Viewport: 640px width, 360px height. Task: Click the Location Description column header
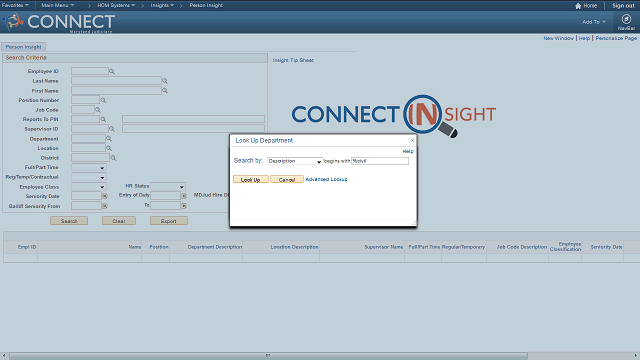click(x=294, y=247)
